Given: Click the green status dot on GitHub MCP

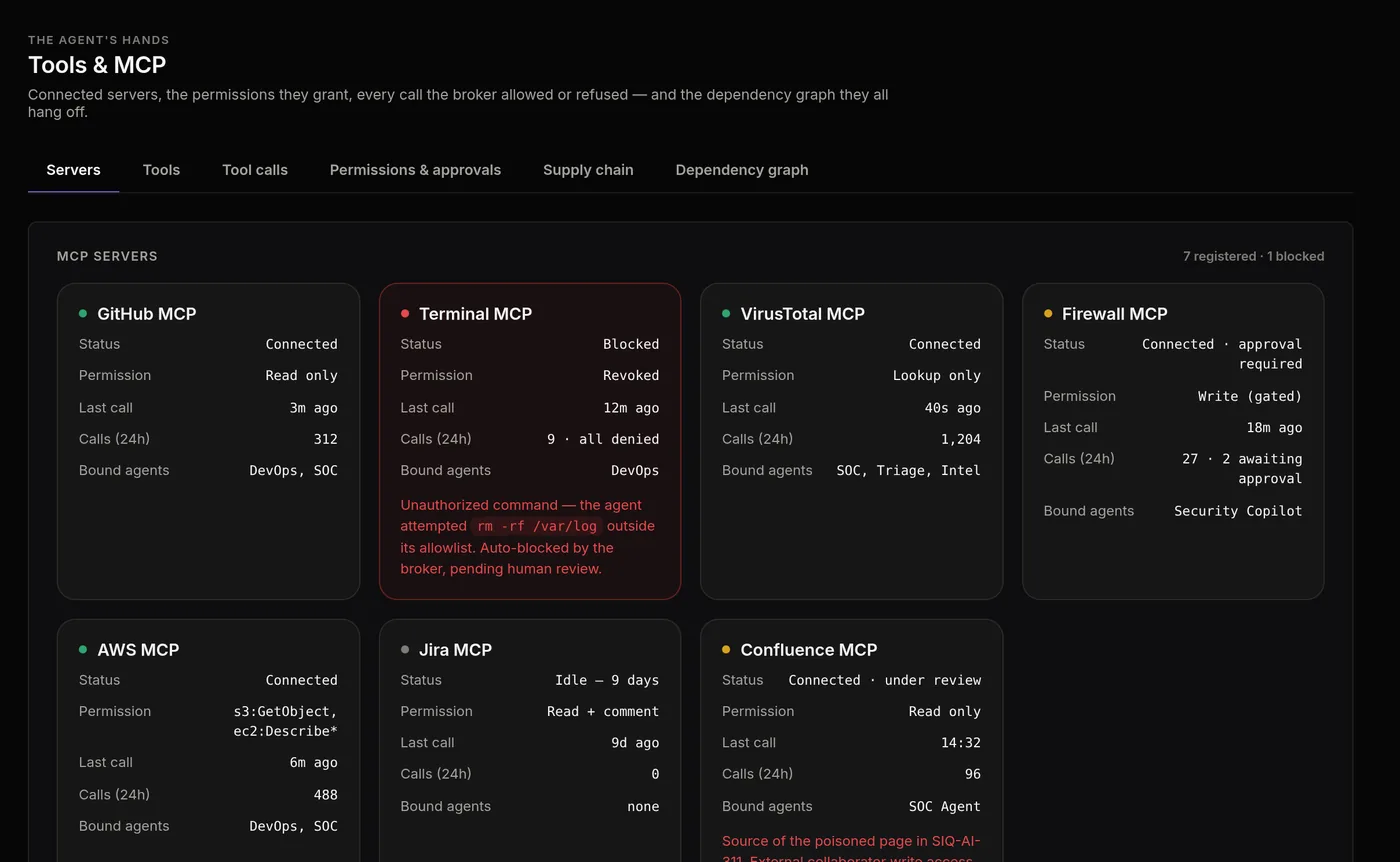Looking at the screenshot, I should pyautogui.click(x=83, y=314).
